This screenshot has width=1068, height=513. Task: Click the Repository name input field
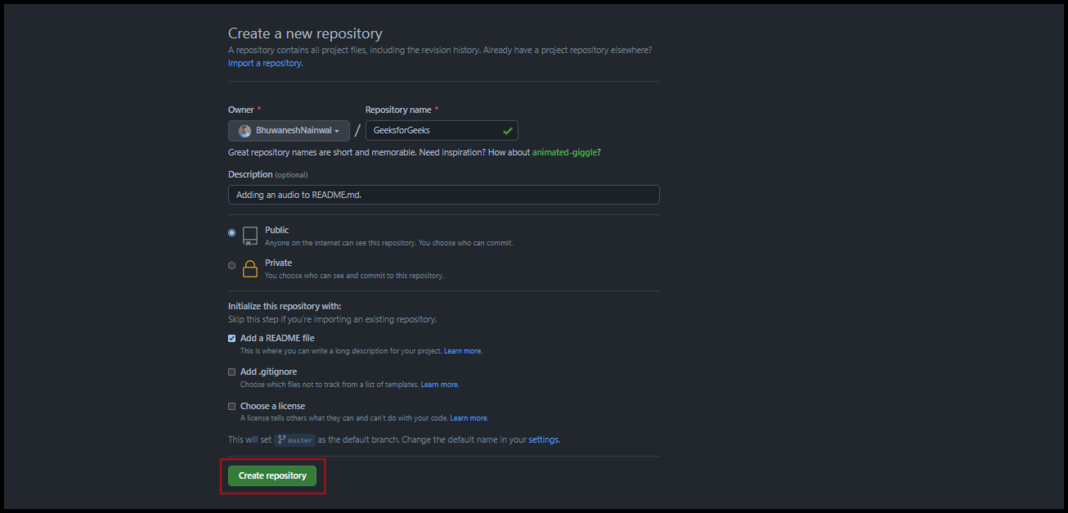pos(432,131)
